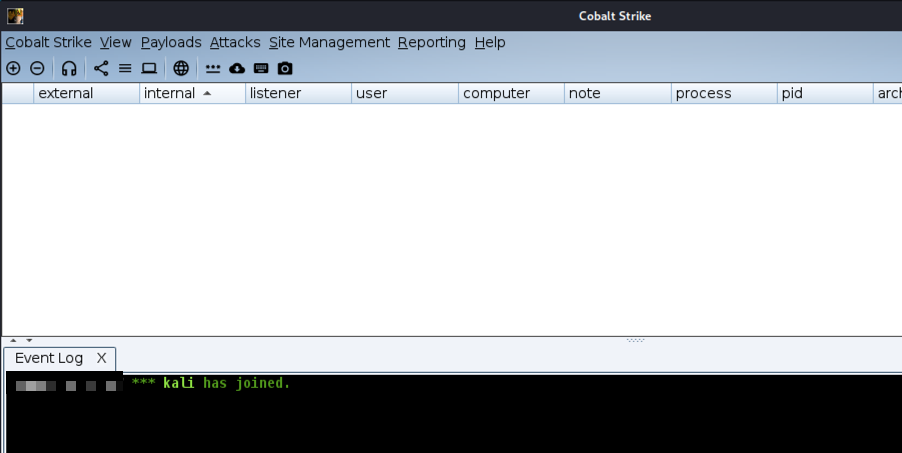Open the Payloads menu
The image size is (902, 453).
[171, 43]
